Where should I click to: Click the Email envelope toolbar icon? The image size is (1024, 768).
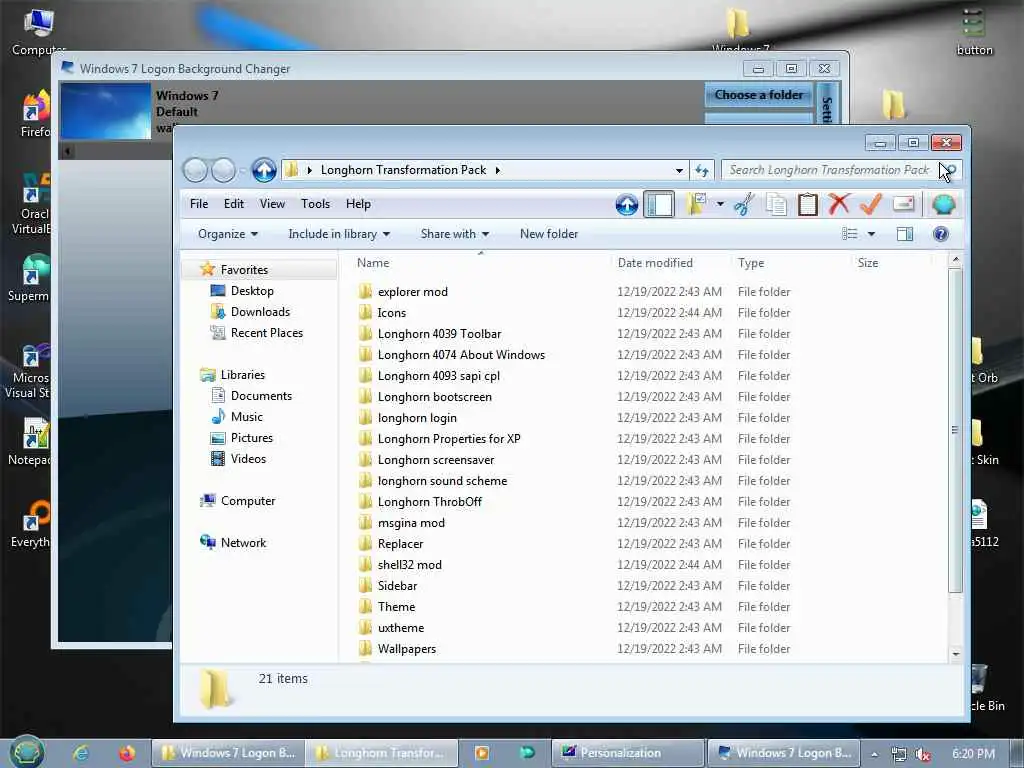click(903, 204)
